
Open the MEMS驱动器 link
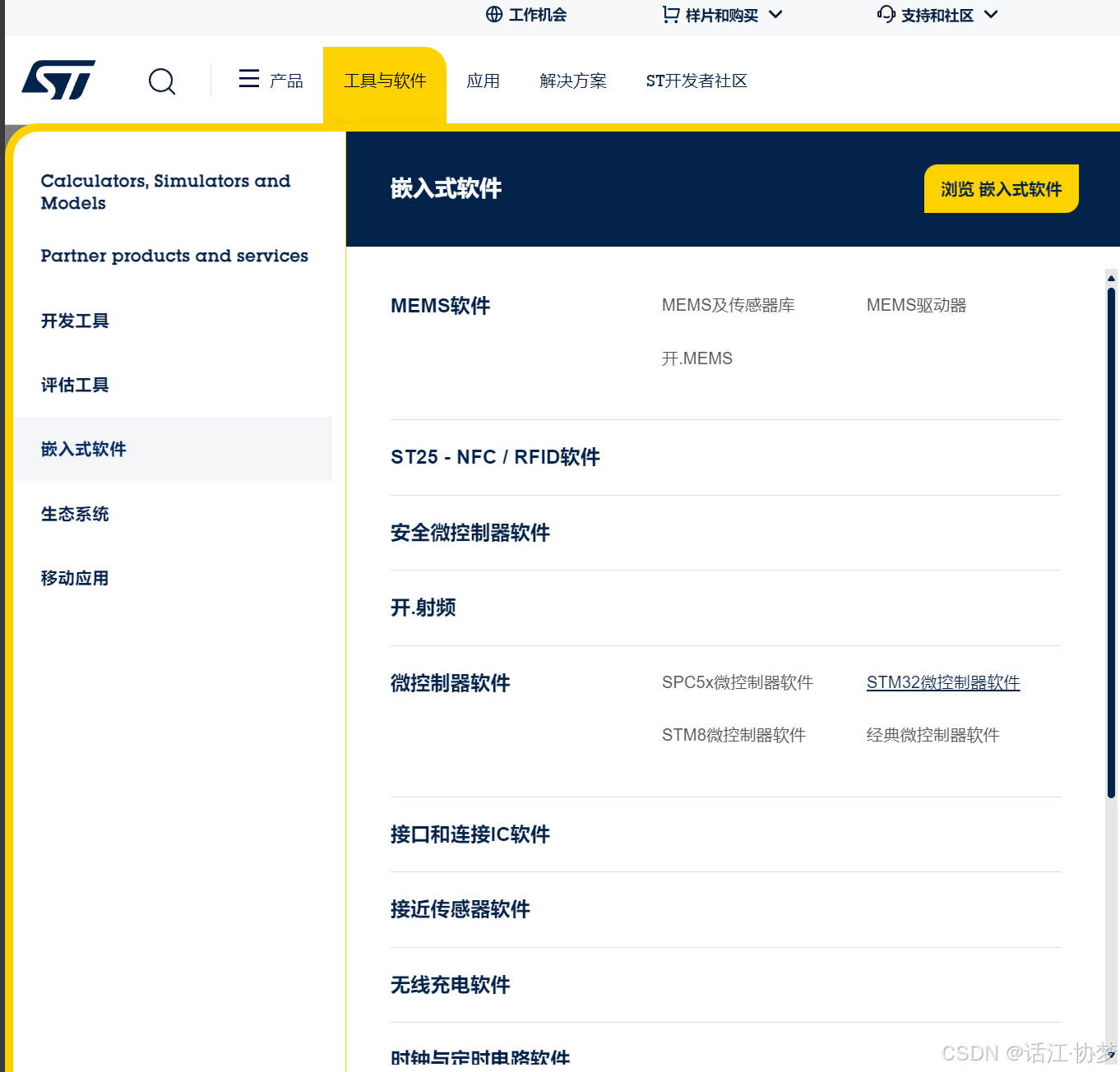(x=917, y=305)
